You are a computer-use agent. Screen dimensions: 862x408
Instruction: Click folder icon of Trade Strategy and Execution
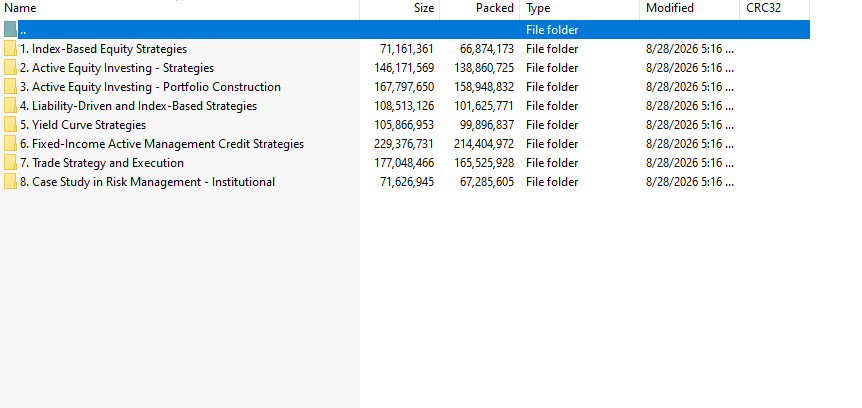click(x=10, y=163)
